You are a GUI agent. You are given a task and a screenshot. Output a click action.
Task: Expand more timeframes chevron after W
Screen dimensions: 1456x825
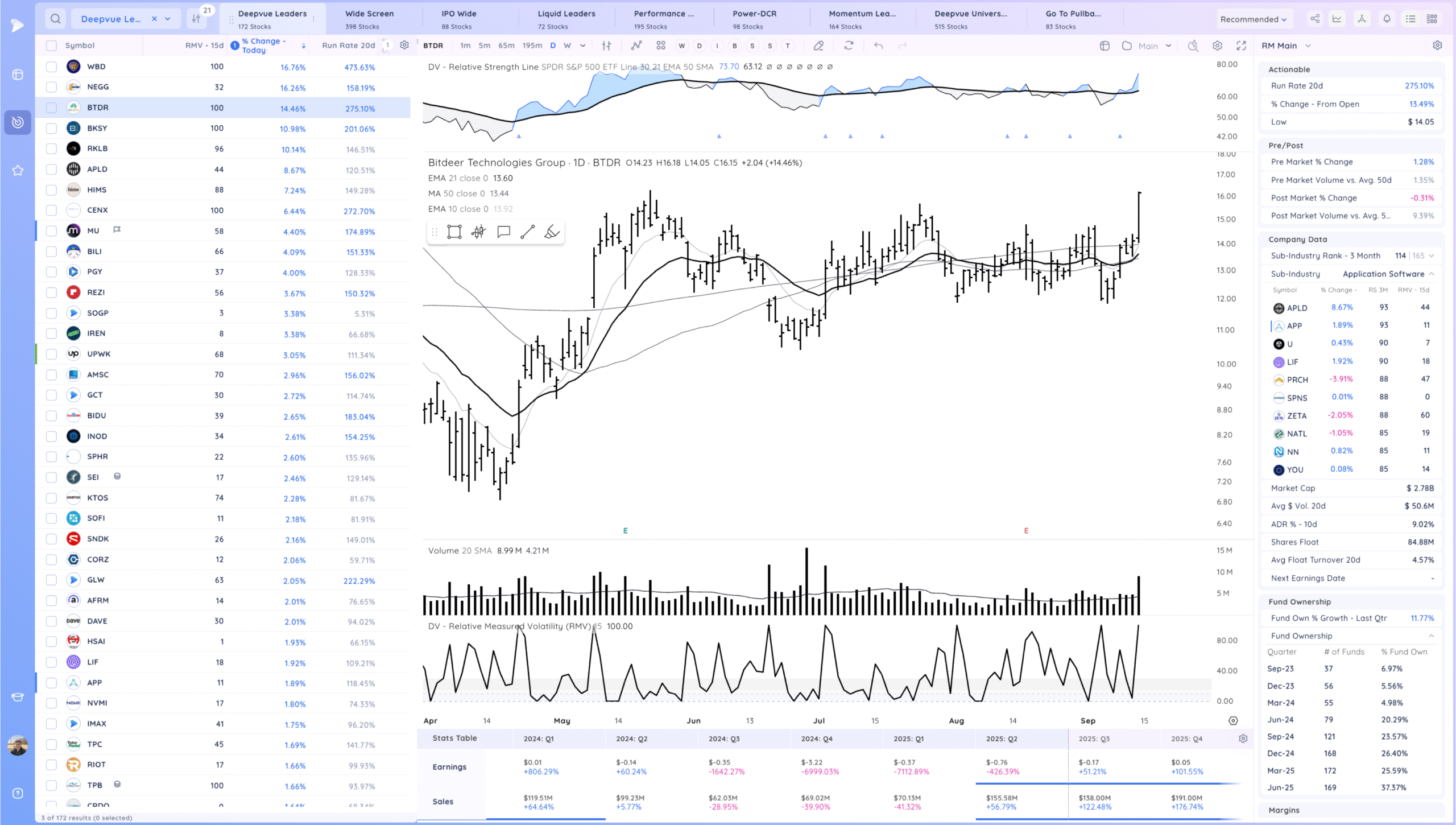(x=582, y=46)
